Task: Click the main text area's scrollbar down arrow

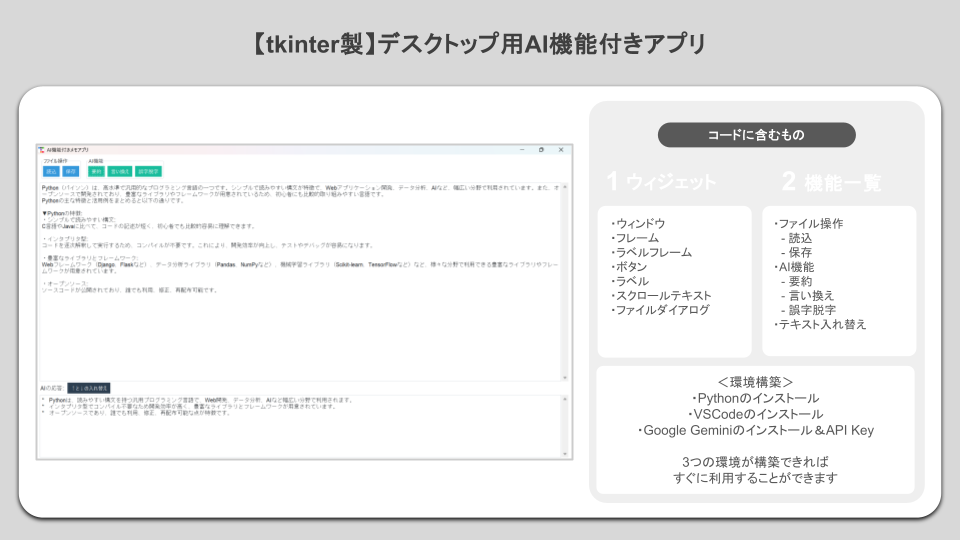Action: point(564,378)
